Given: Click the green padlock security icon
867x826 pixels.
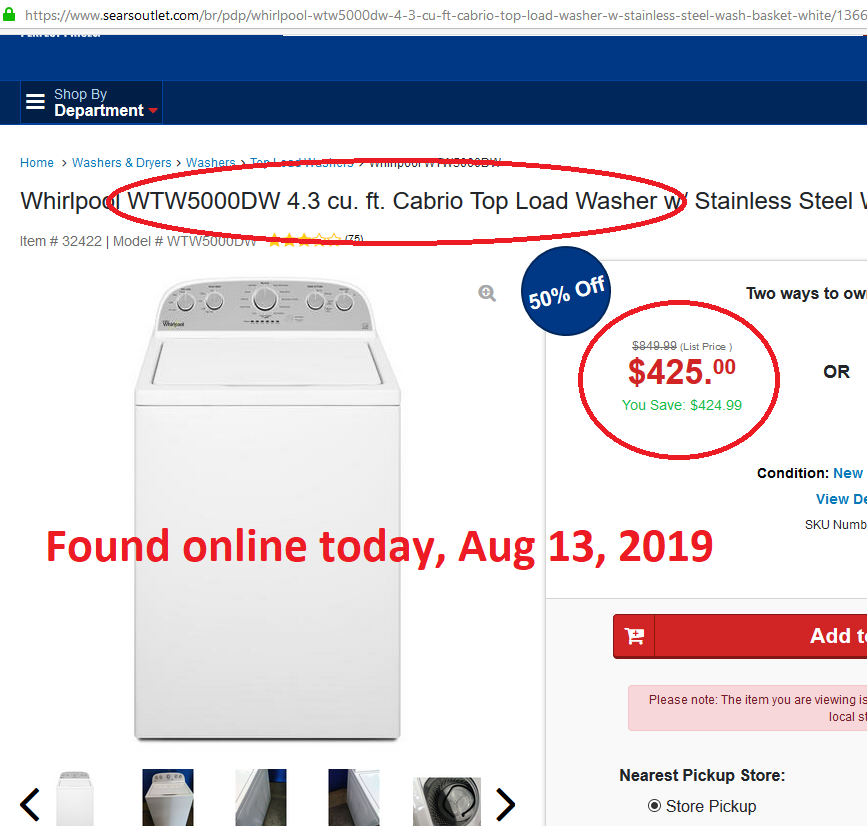Looking at the screenshot, I should 10,16.
